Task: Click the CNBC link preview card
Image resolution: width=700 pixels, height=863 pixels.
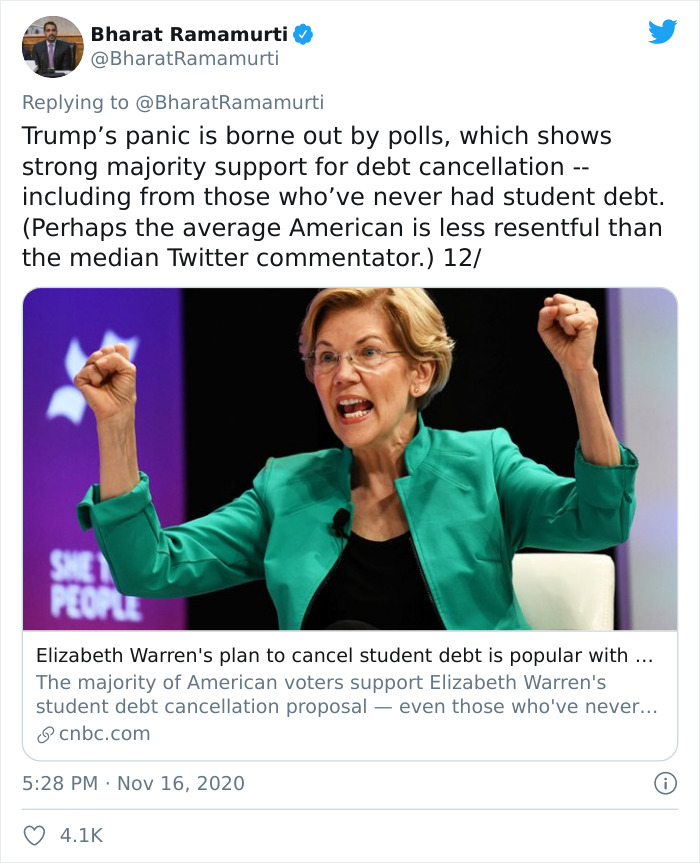Action: click(350, 690)
